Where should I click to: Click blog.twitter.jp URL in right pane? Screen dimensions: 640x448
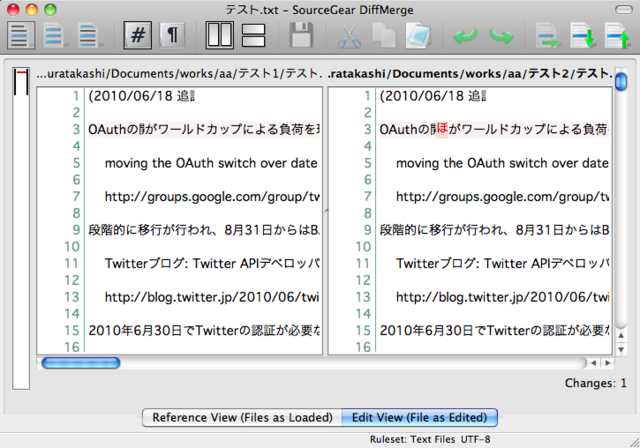coord(502,297)
